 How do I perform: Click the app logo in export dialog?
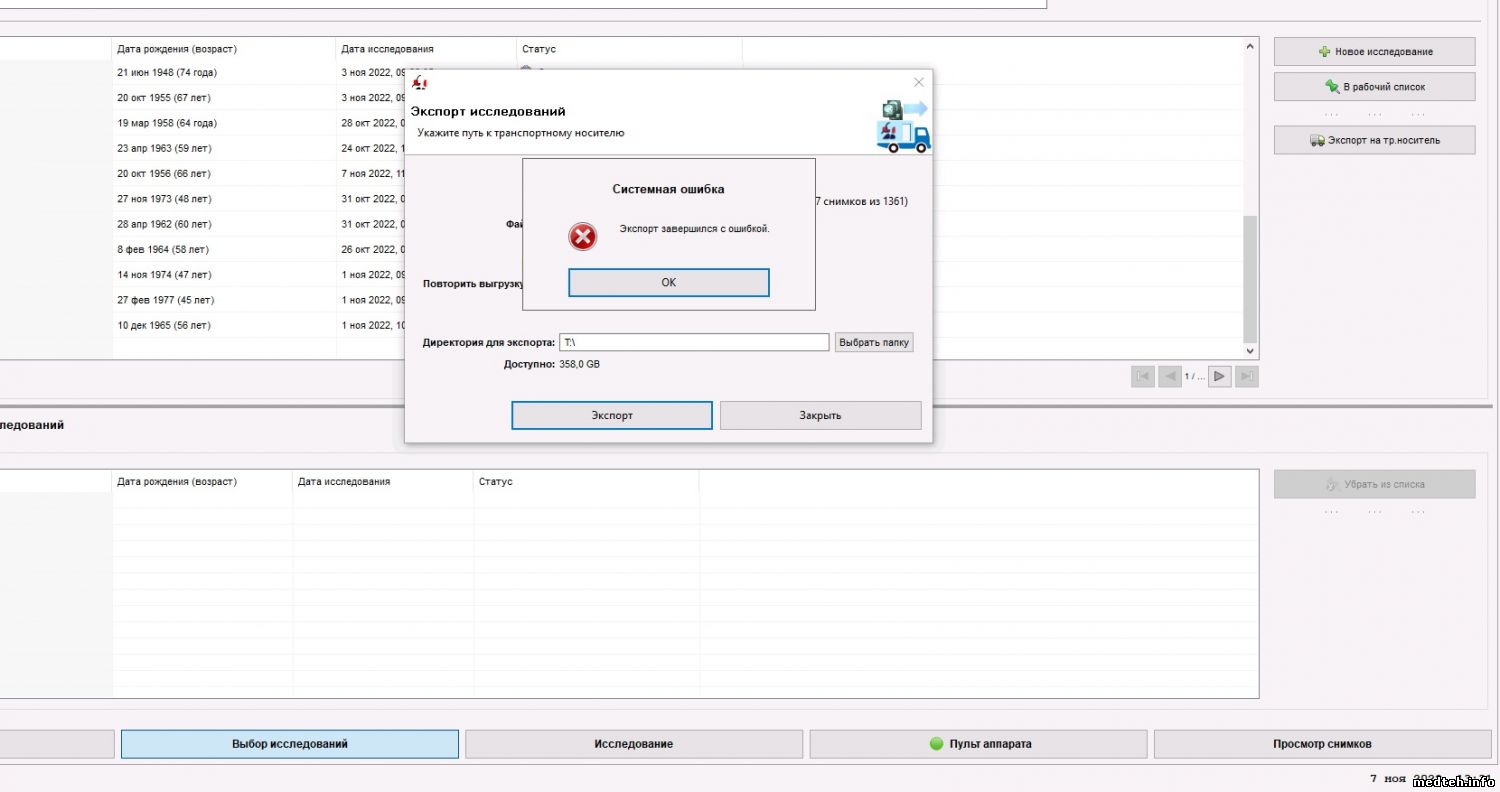[421, 84]
